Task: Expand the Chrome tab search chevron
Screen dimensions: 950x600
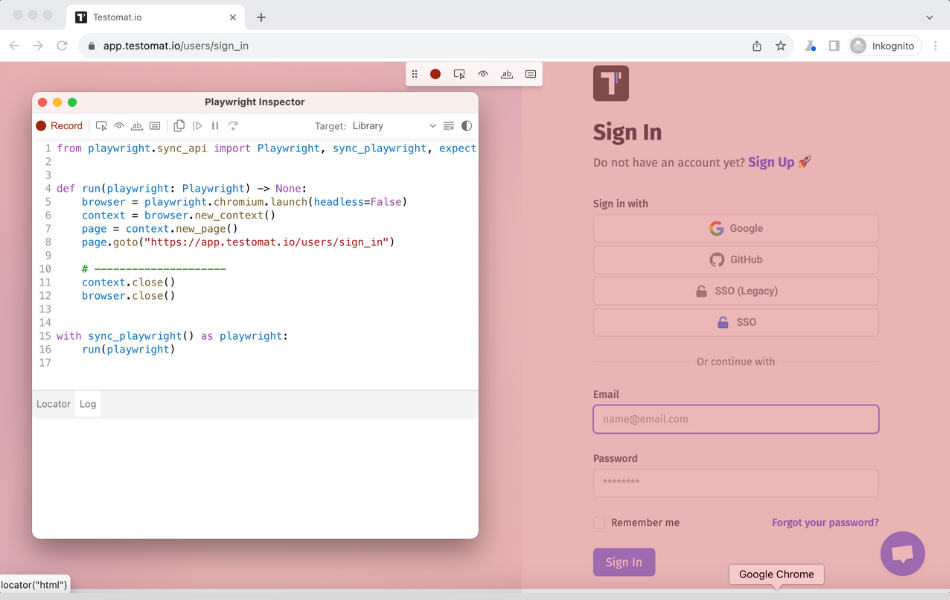Action: (929, 17)
